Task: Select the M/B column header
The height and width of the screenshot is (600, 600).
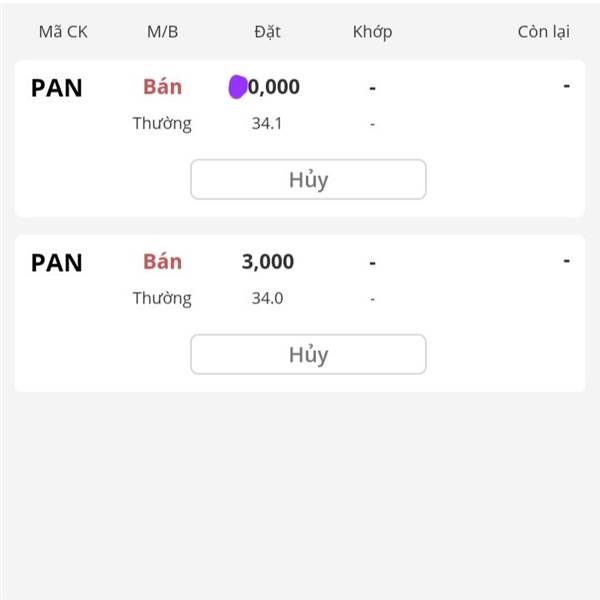Action: (x=163, y=32)
